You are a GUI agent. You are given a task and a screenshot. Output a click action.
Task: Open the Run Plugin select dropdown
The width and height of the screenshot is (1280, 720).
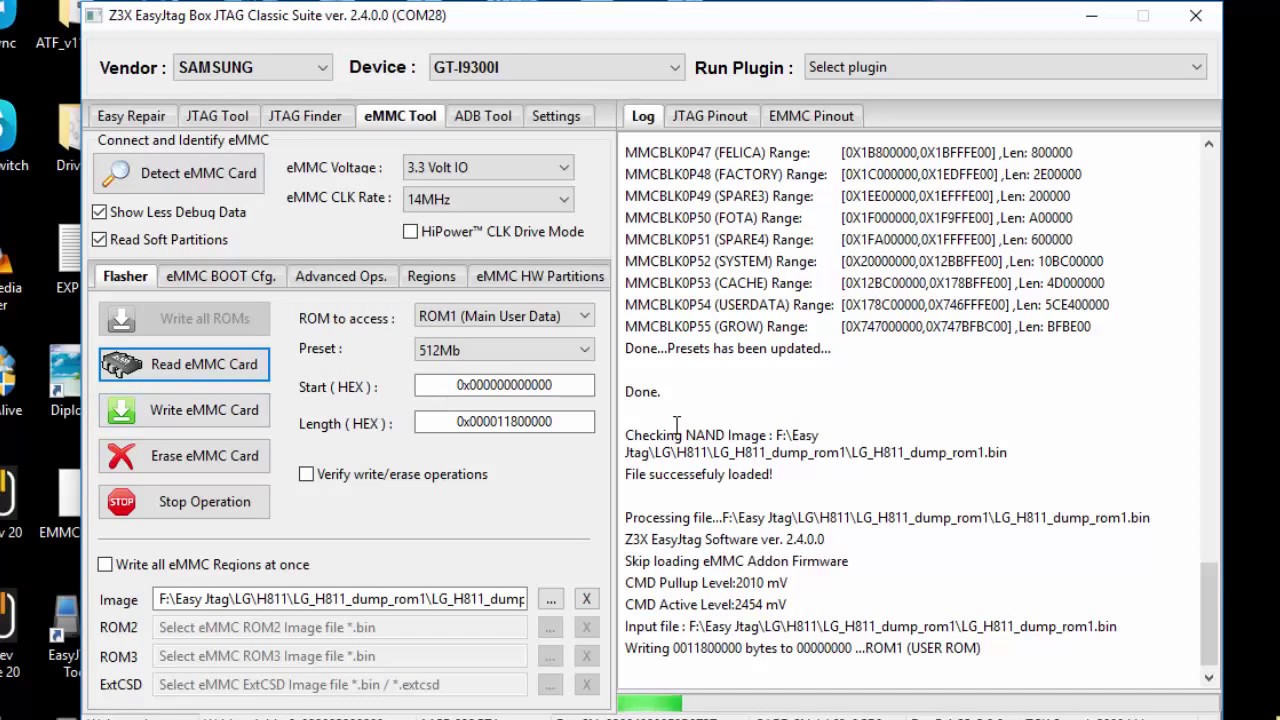click(1005, 67)
